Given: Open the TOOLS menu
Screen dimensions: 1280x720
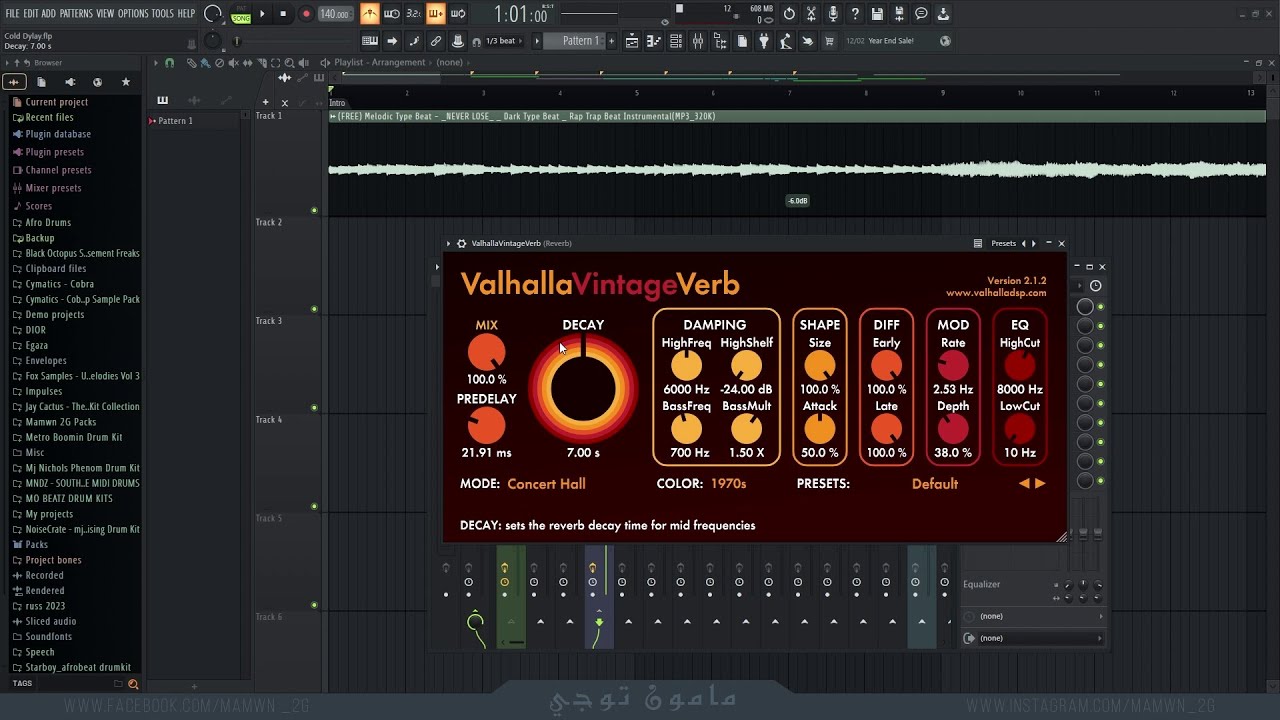Looking at the screenshot, I should (x=163, y=14).
